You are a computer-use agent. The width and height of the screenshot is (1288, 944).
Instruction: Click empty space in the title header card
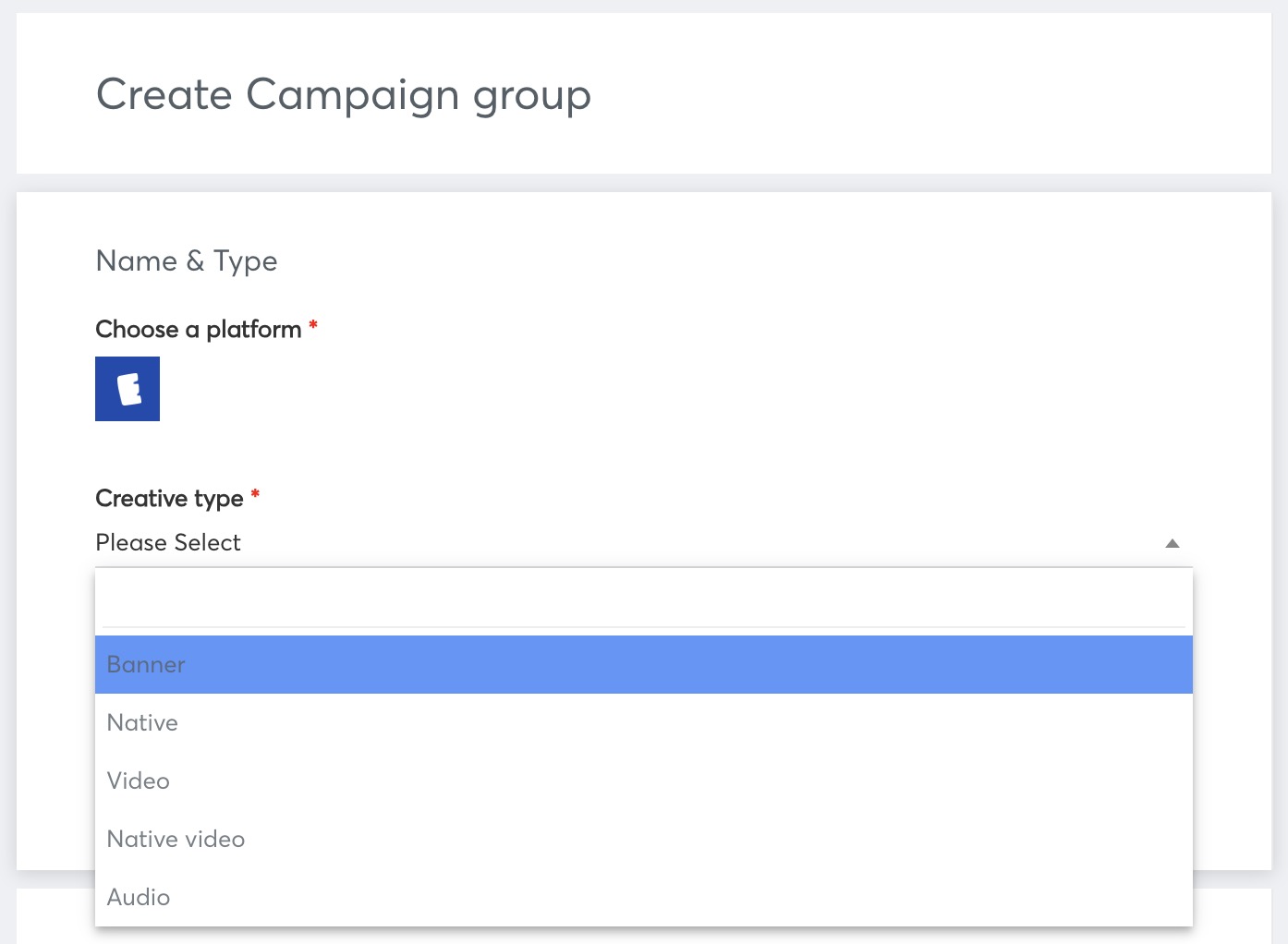point(924,94)
